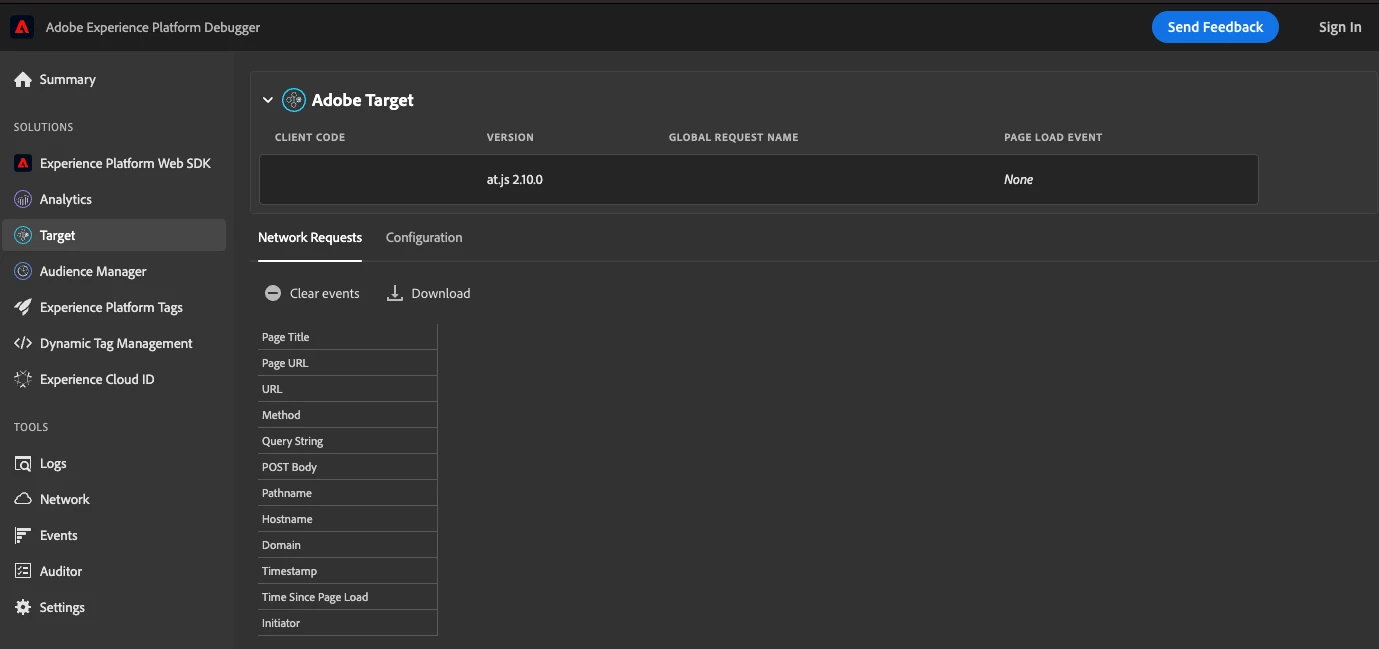Open the Network tool
1379x649 pixels.
[114, 500]
